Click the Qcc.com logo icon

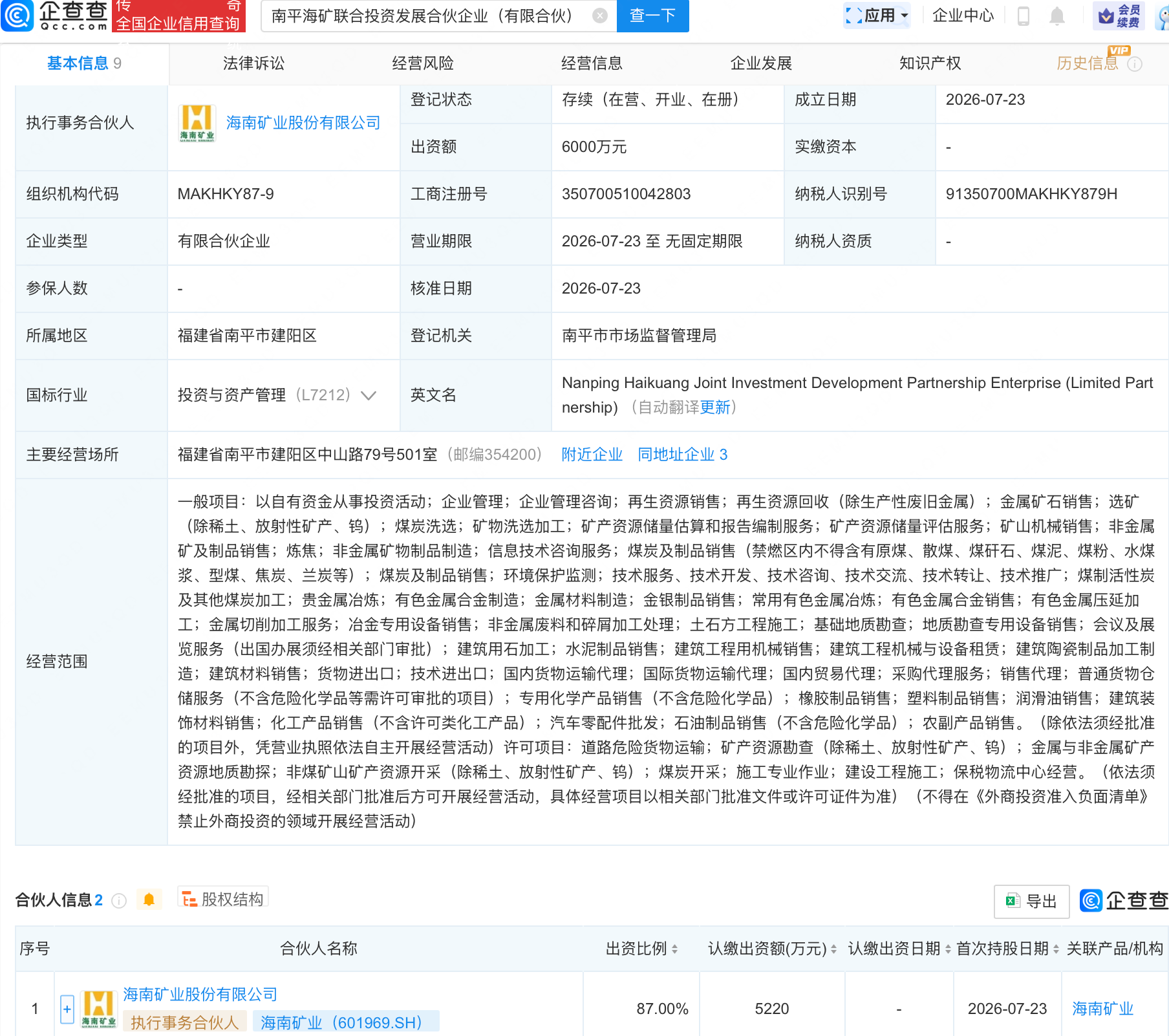click(17, 16)
